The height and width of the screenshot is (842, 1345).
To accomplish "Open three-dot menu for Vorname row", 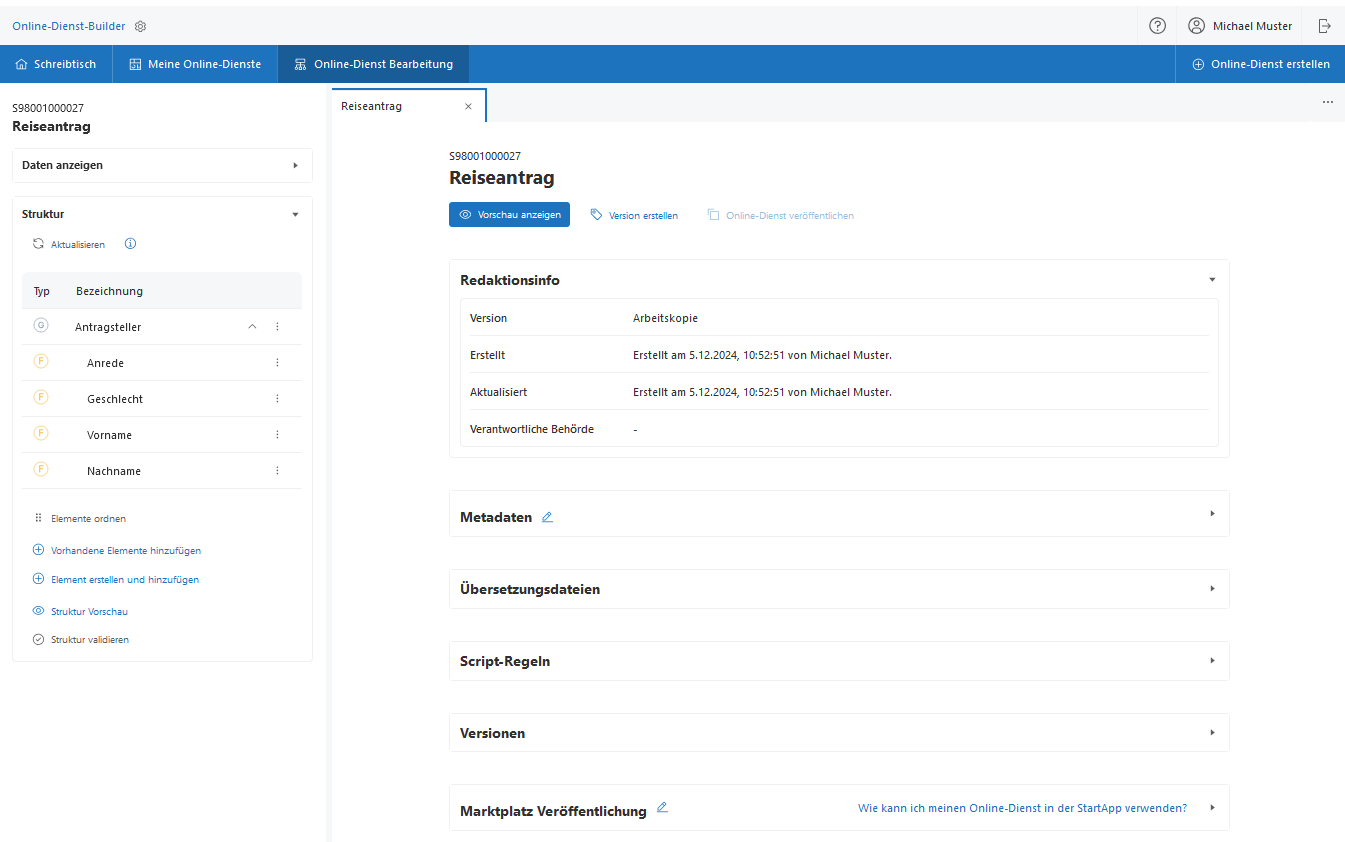I will point(277,435).
